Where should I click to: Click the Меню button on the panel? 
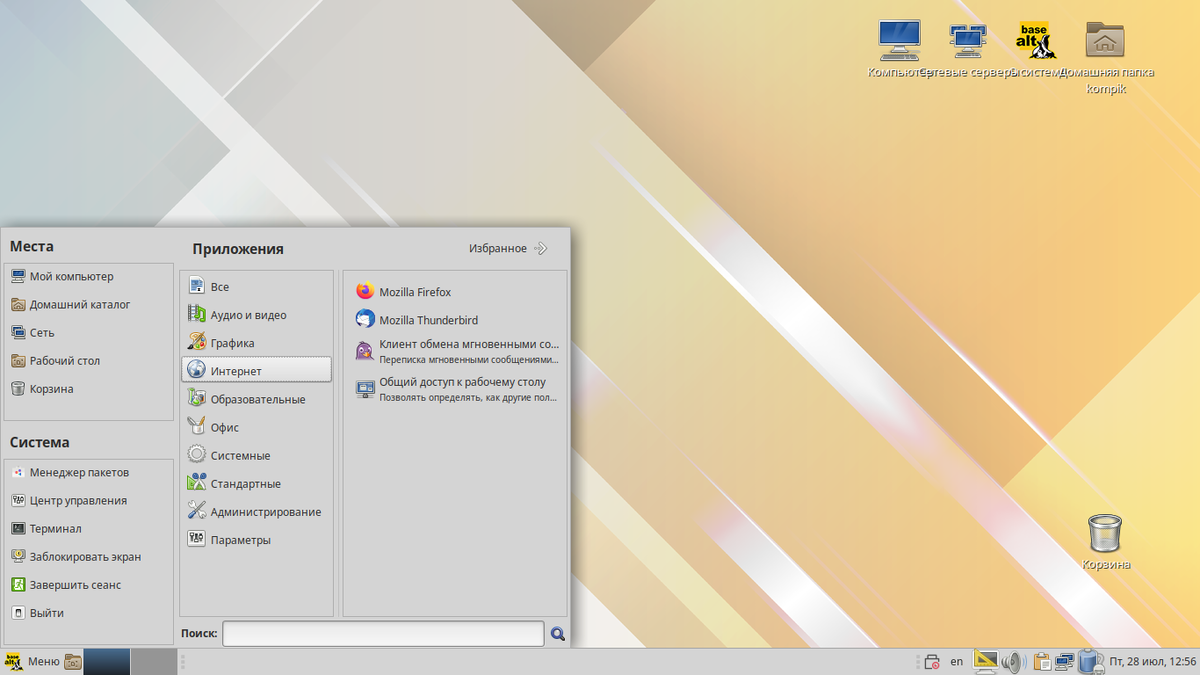(32, 661)
